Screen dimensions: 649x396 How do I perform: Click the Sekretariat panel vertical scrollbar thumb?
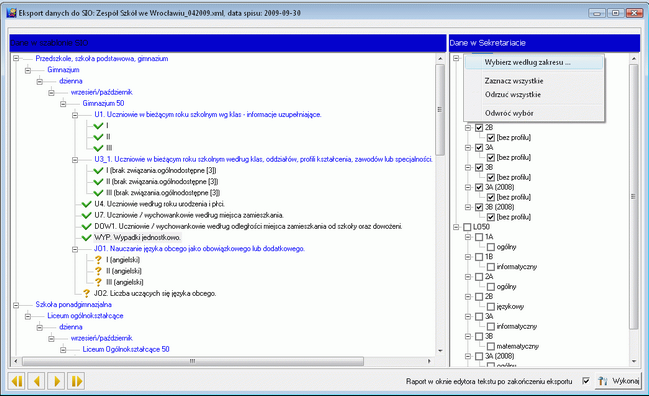pos(633,197)
